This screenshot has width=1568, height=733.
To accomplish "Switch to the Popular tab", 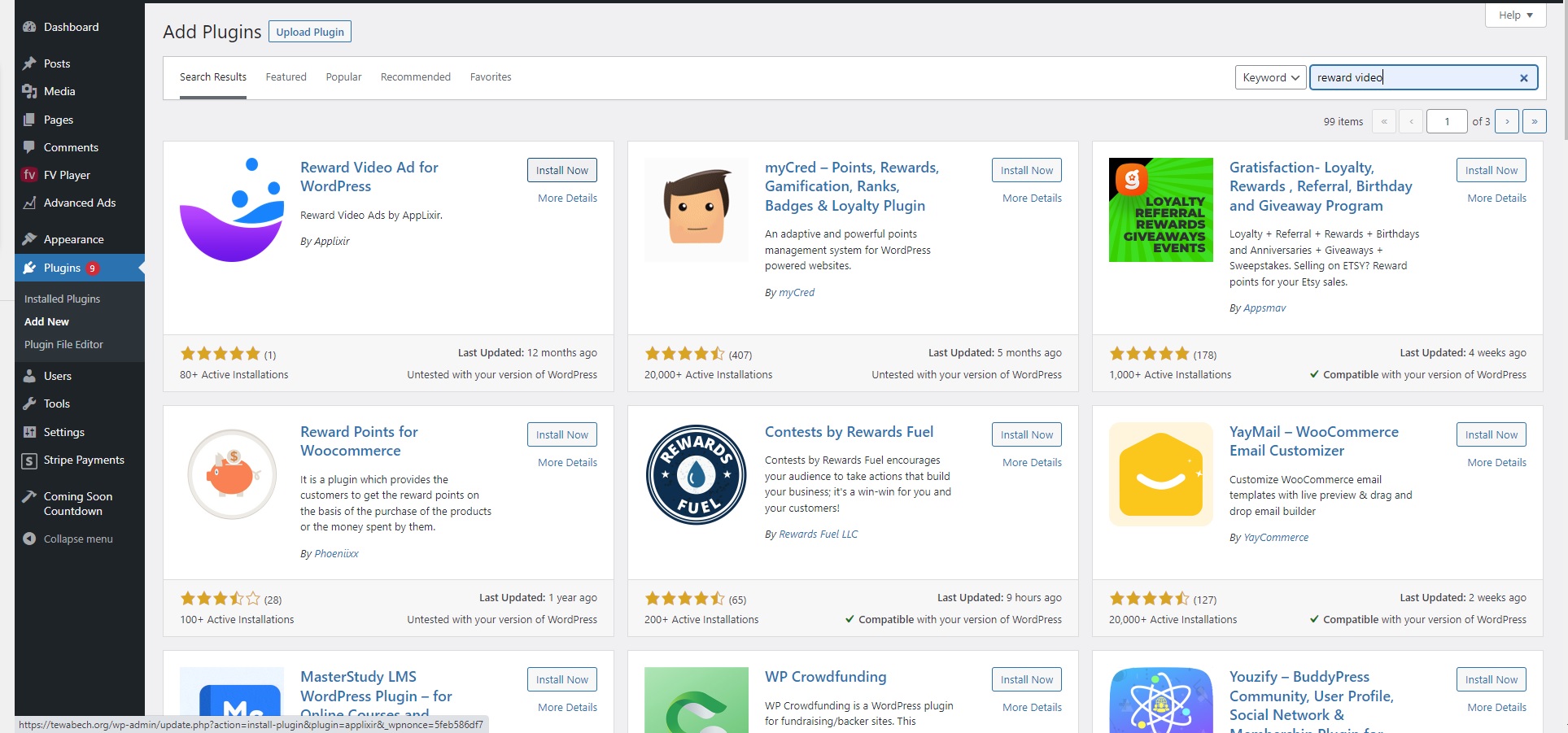I will click(343, 77).
